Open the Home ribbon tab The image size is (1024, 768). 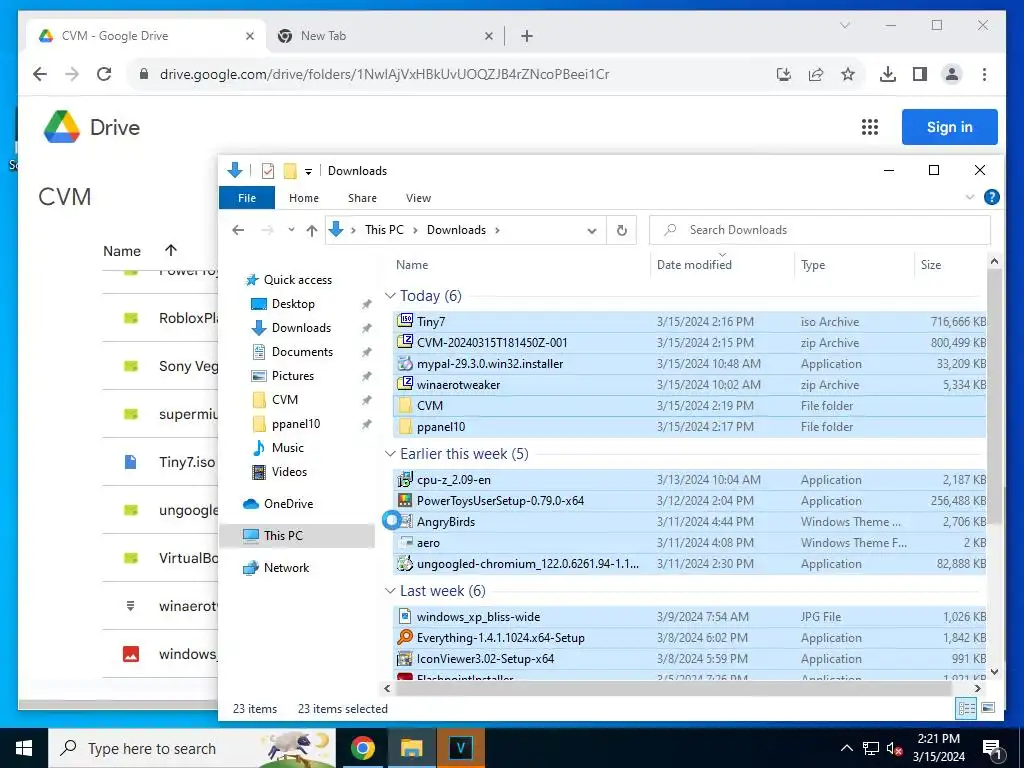click(x=304, y=198)
